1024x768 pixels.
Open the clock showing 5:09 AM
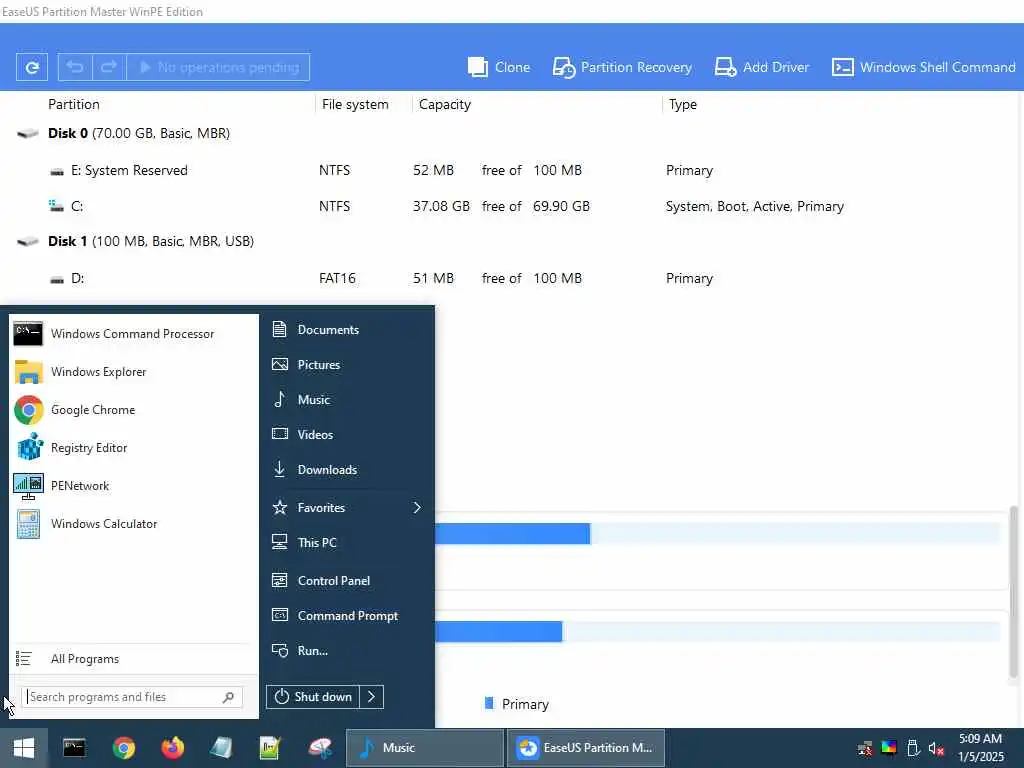tap(980, 748)
